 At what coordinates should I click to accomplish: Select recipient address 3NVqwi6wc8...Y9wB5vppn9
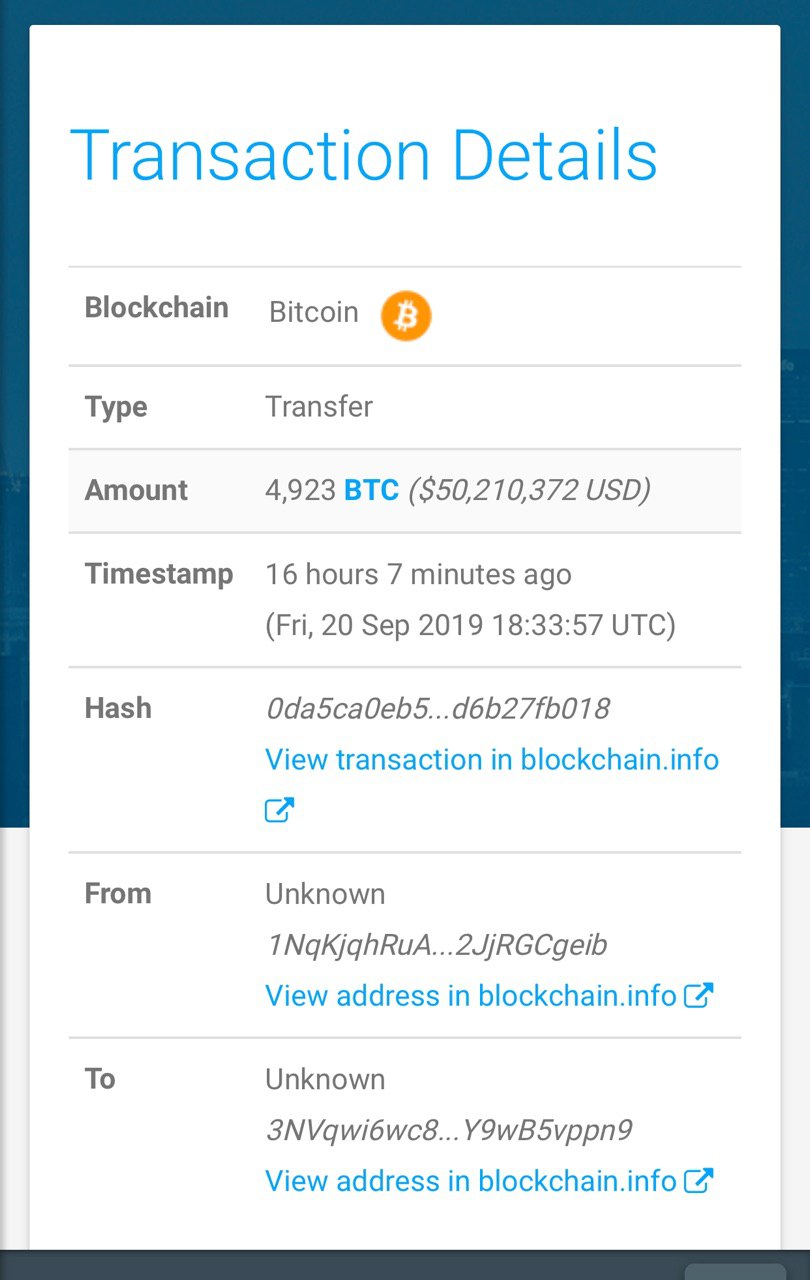coord(448,1131)
